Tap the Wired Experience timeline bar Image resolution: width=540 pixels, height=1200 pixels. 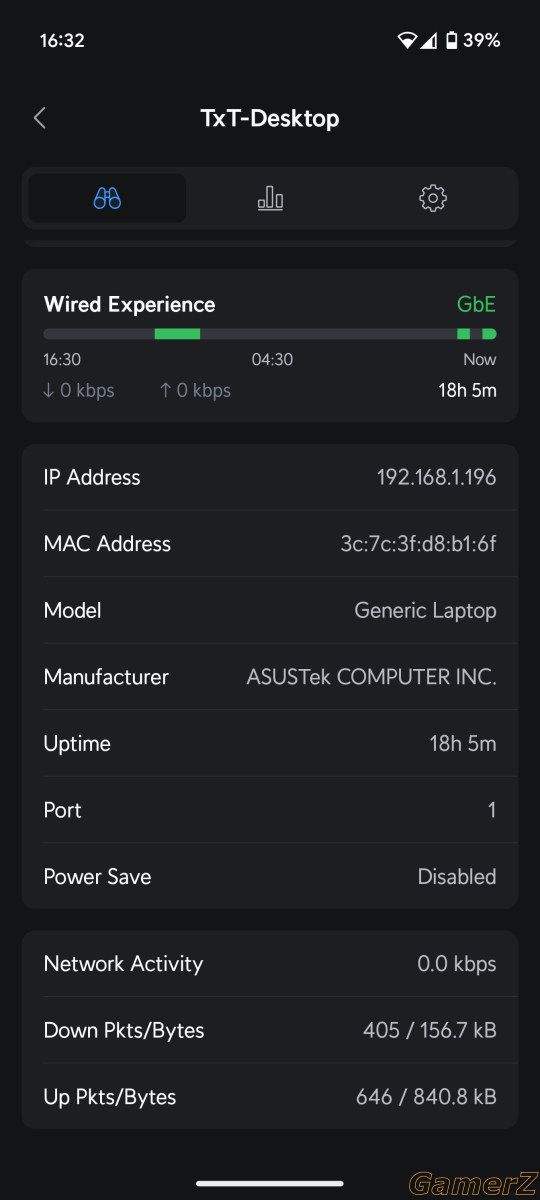tap(270, 334)
